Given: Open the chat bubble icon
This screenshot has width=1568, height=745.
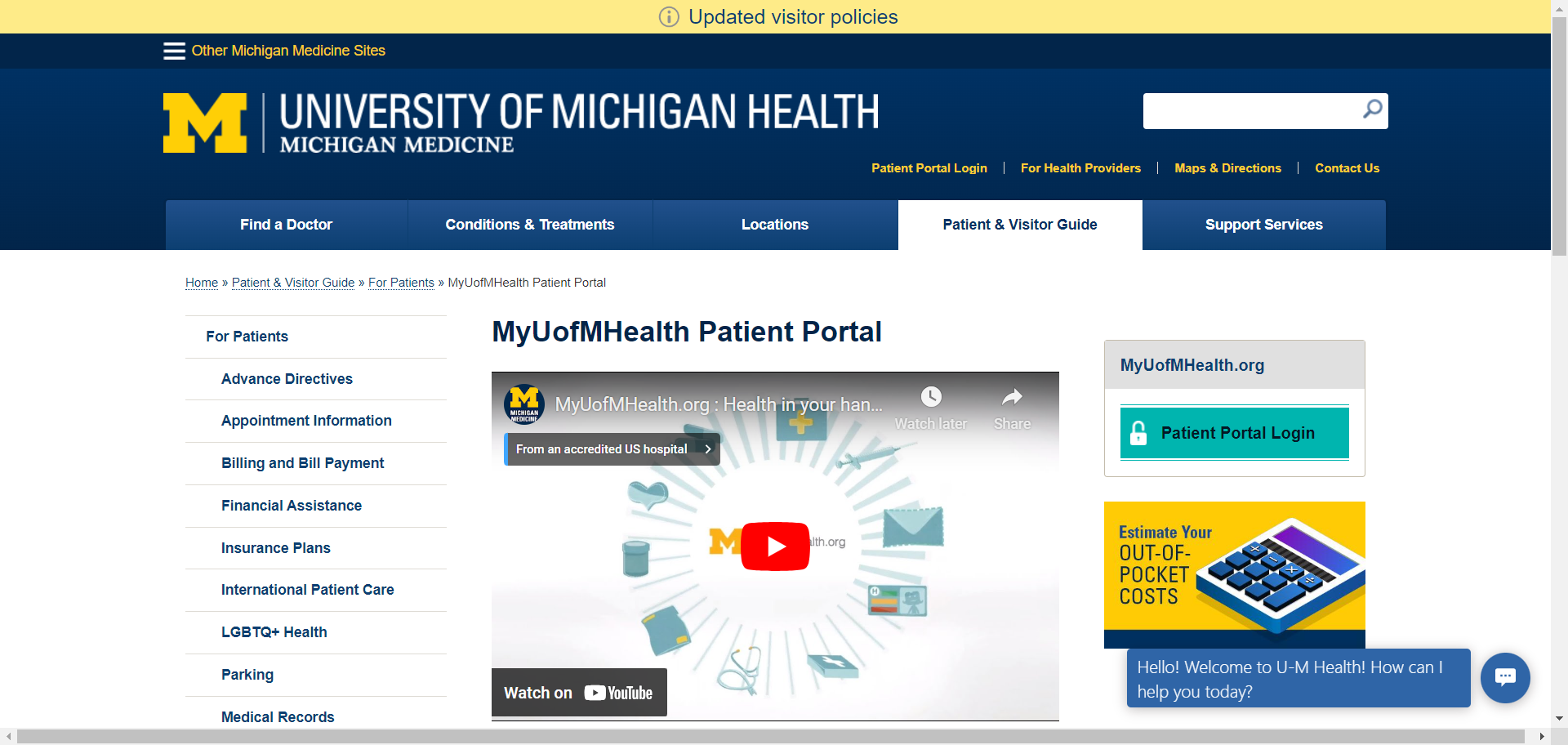Looking at the screenshot, I should click(1505, 677).
